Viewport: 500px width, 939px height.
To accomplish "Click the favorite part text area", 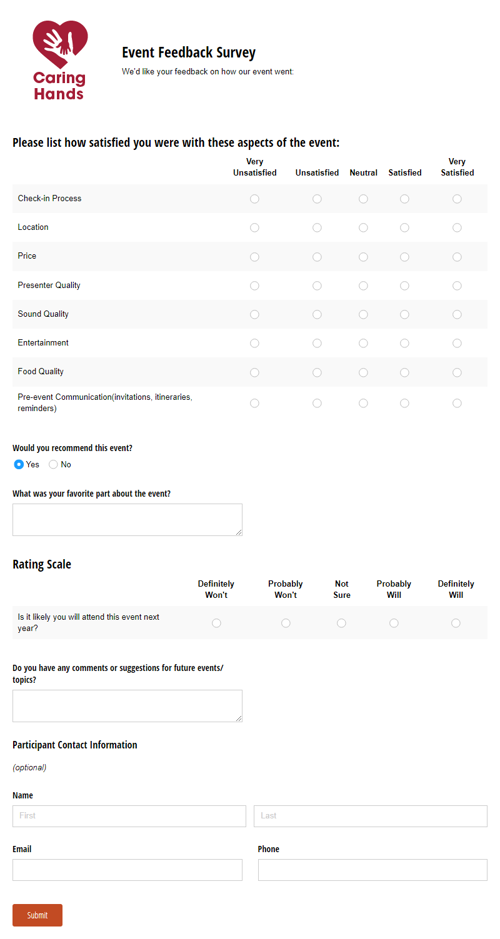I will point(128,519).
